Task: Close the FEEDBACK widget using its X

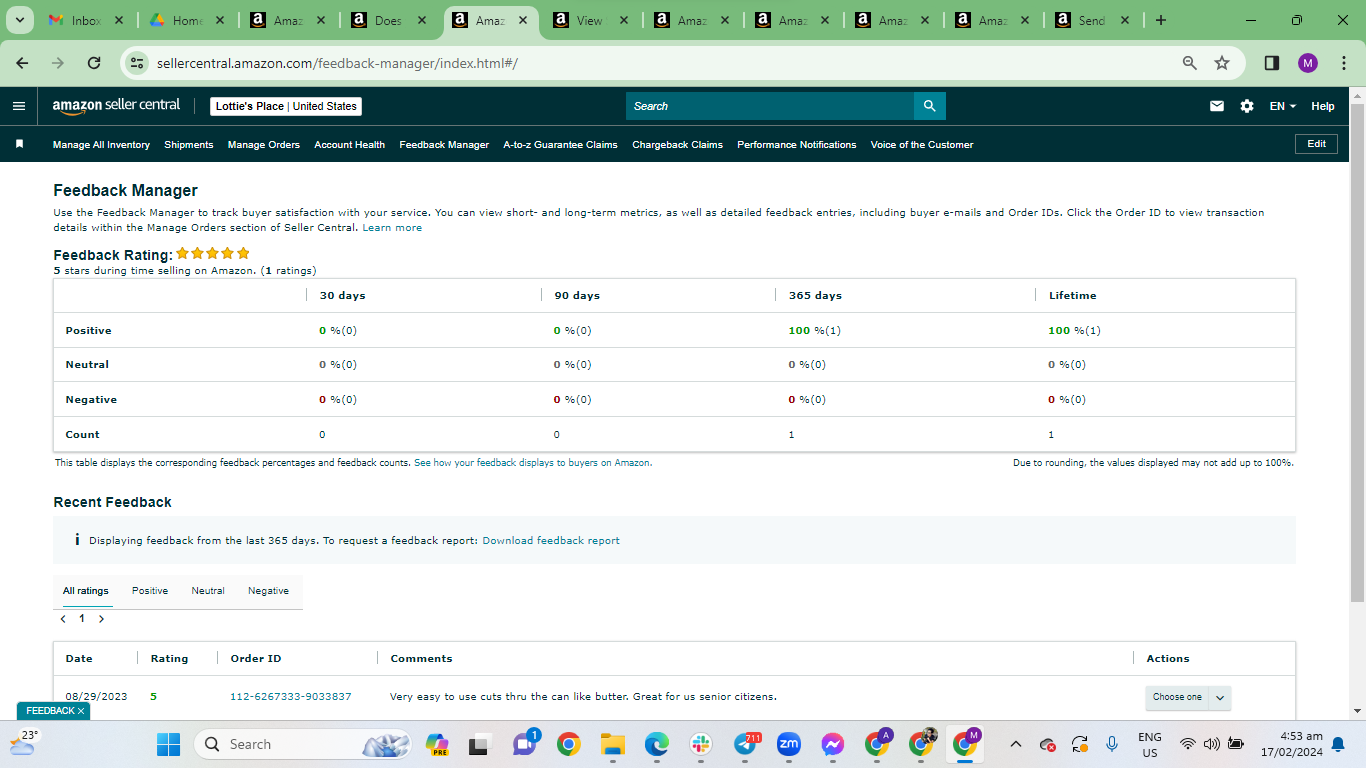Action: pyautogui.click(x=81, y=711)
